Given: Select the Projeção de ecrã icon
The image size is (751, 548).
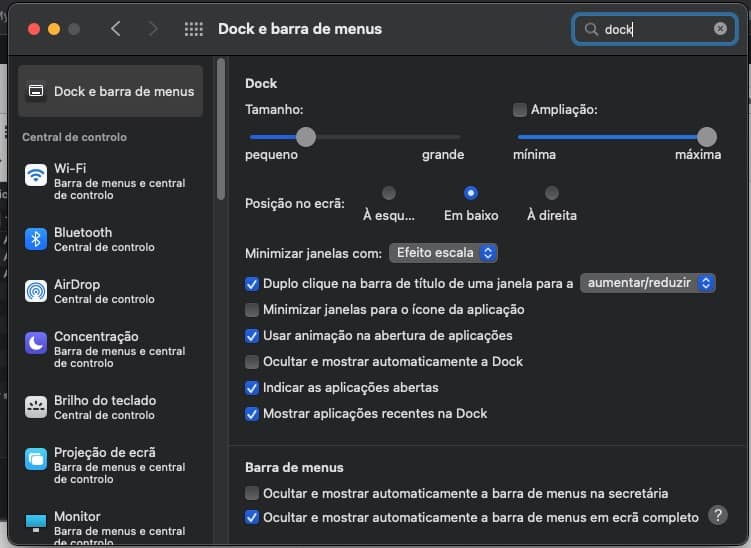Looking at the screenshot, I should coord(36,459).
